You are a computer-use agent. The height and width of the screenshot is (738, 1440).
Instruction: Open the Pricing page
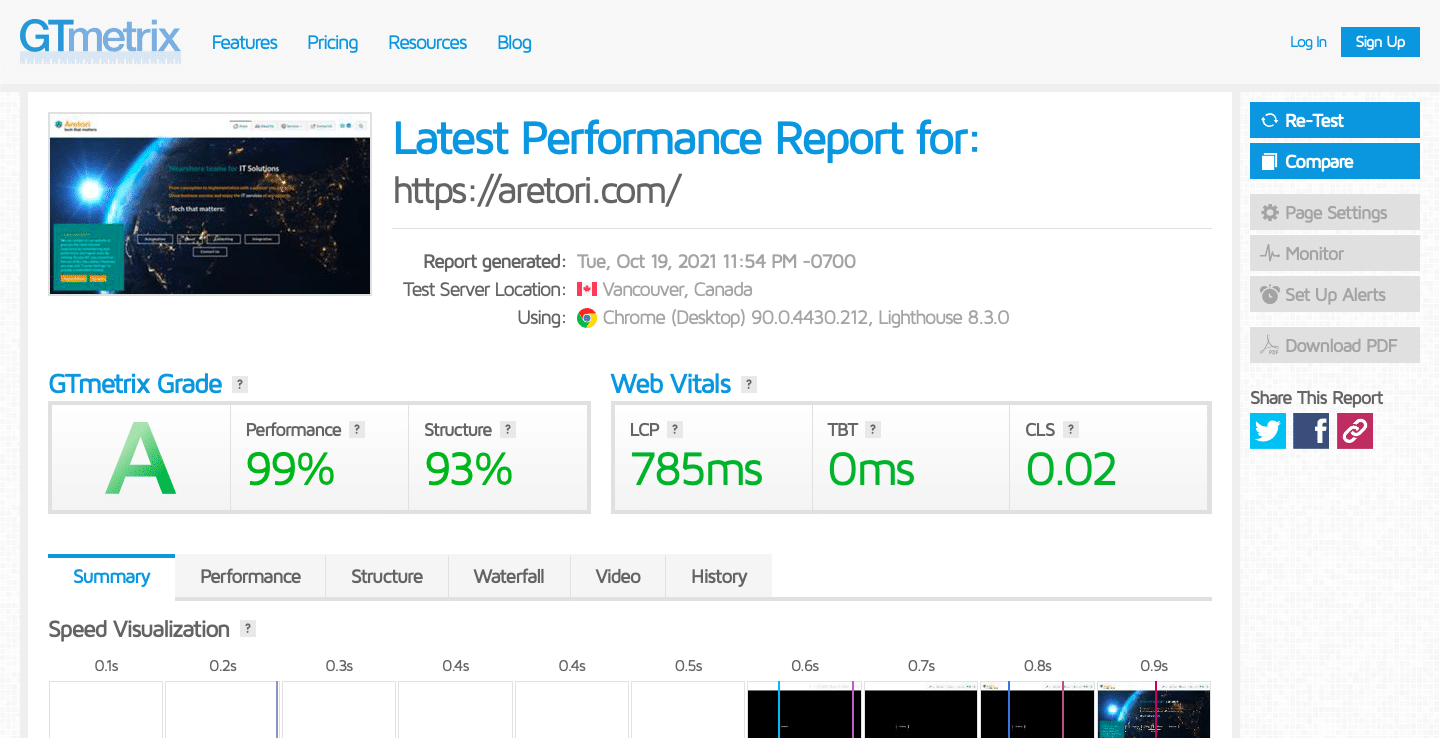click(x=332, y=42)
